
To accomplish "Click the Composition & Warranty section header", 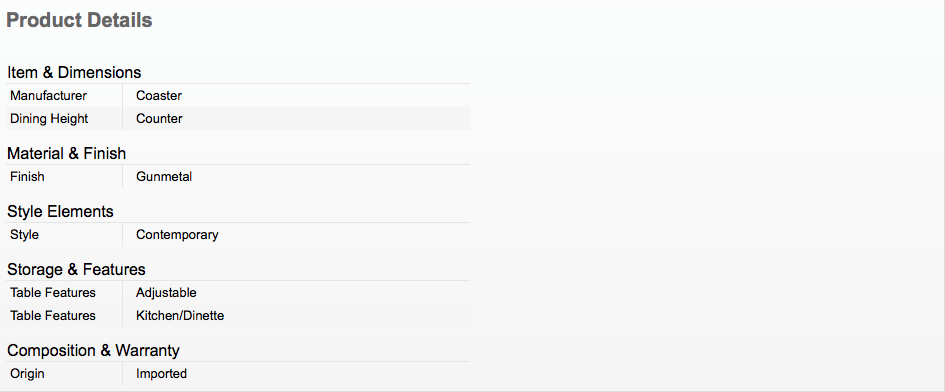I will 93,350.
